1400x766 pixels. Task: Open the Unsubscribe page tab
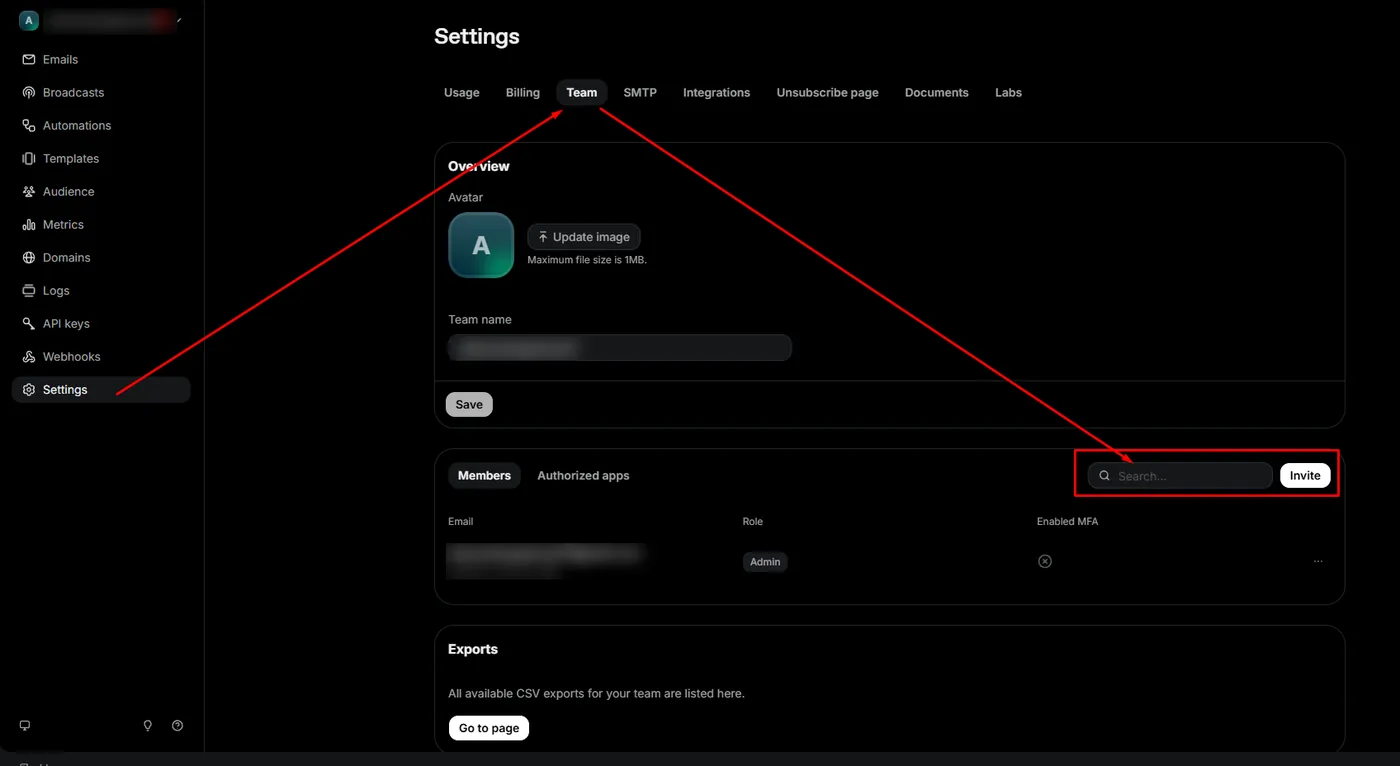[x=828, y=93]
